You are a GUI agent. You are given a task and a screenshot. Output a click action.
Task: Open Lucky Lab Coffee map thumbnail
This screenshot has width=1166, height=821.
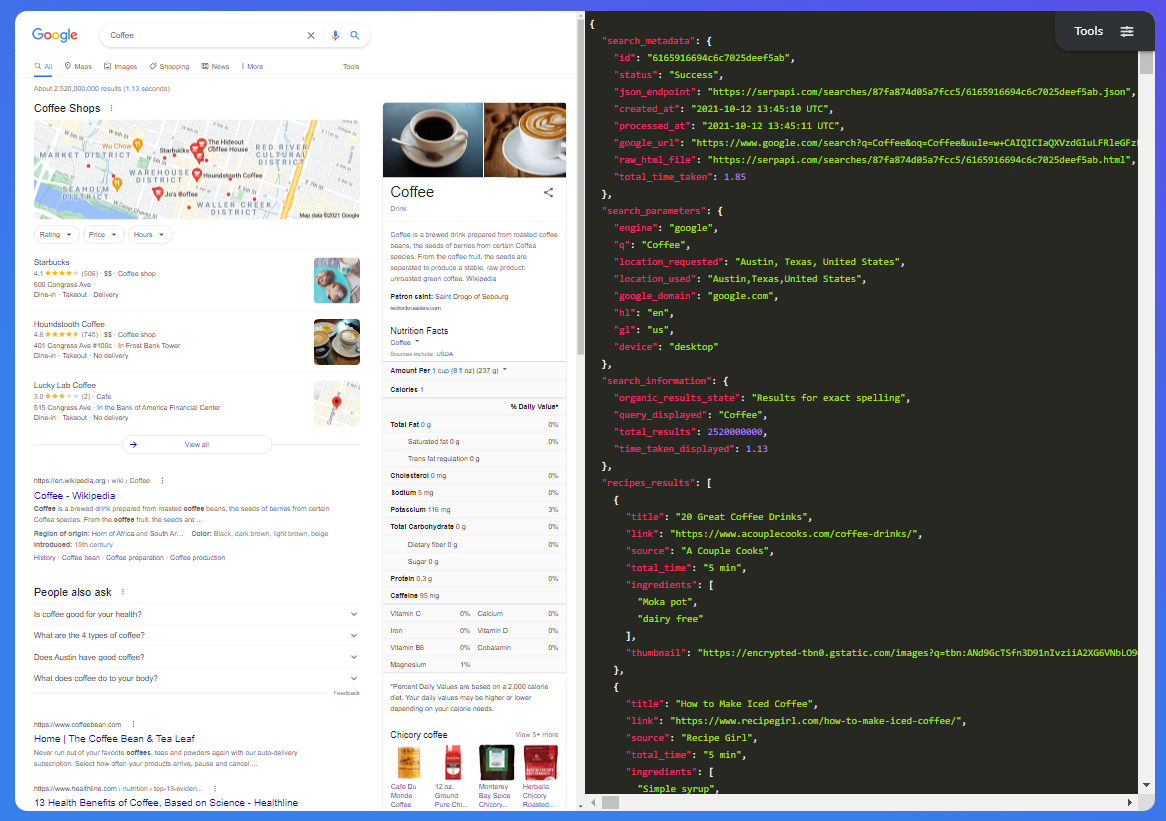click(x=337, y=403)
